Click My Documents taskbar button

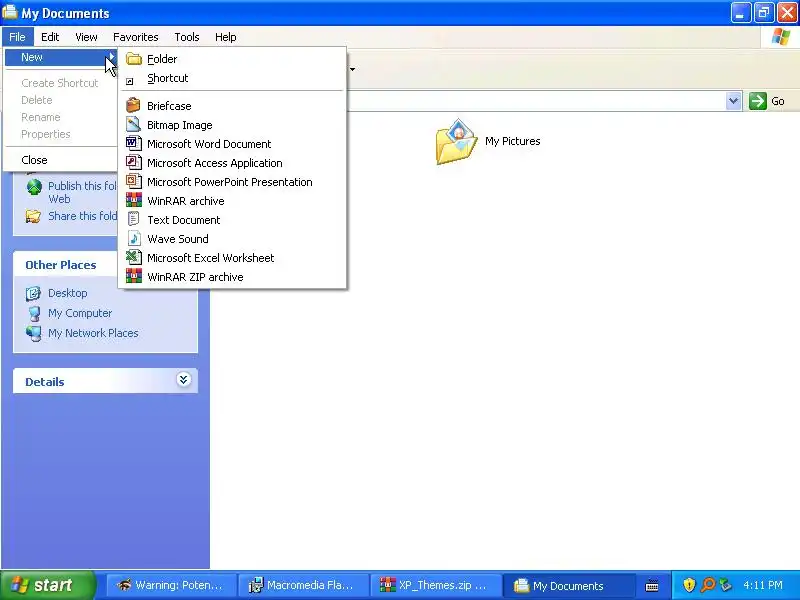coord(568,585)
